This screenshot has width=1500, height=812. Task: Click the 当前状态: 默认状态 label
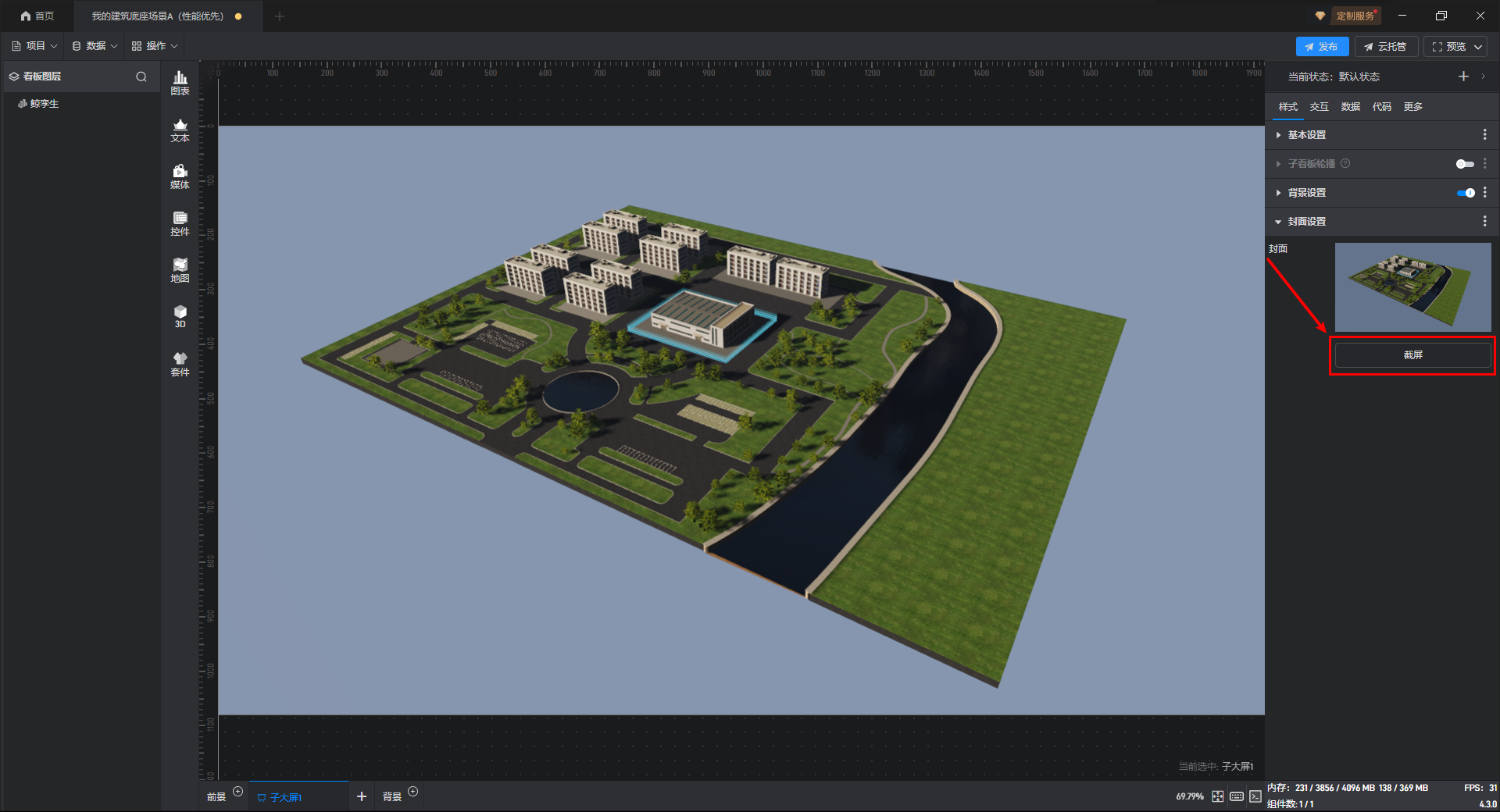[x=1334, y=77]
